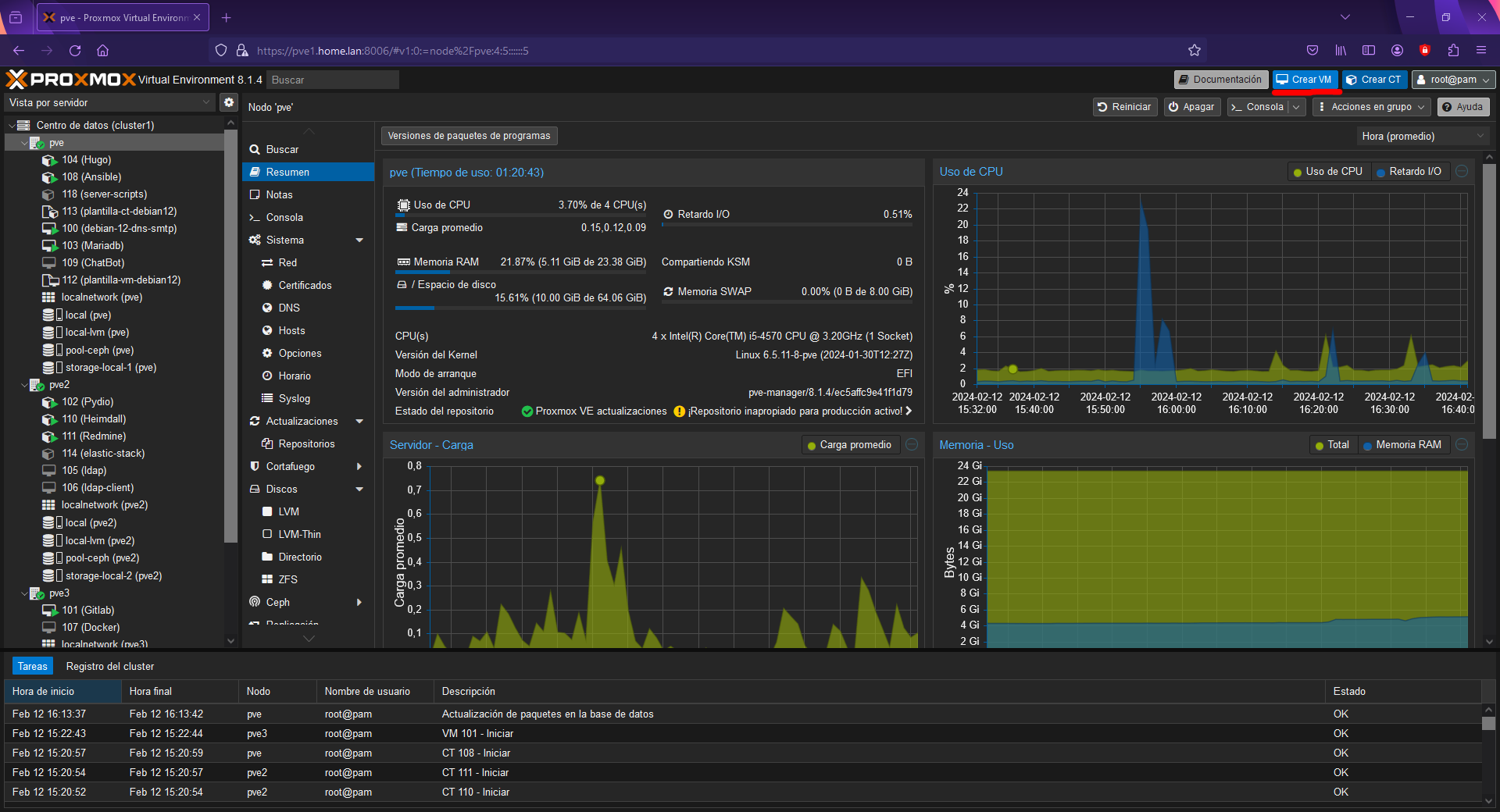This screenshot has width=1500, height=812.
Task: Click Versiones de paquetes de programas
Action: pyautogui.click(x=470, y=136)
